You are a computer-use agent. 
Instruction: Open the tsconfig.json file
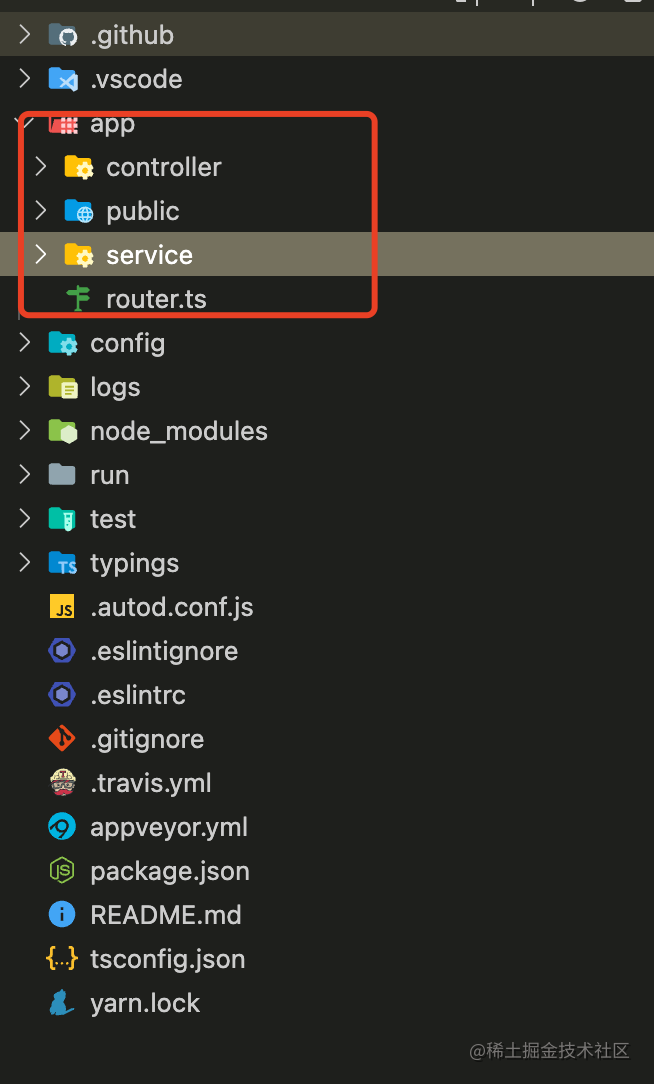click(x=167, y=959)
